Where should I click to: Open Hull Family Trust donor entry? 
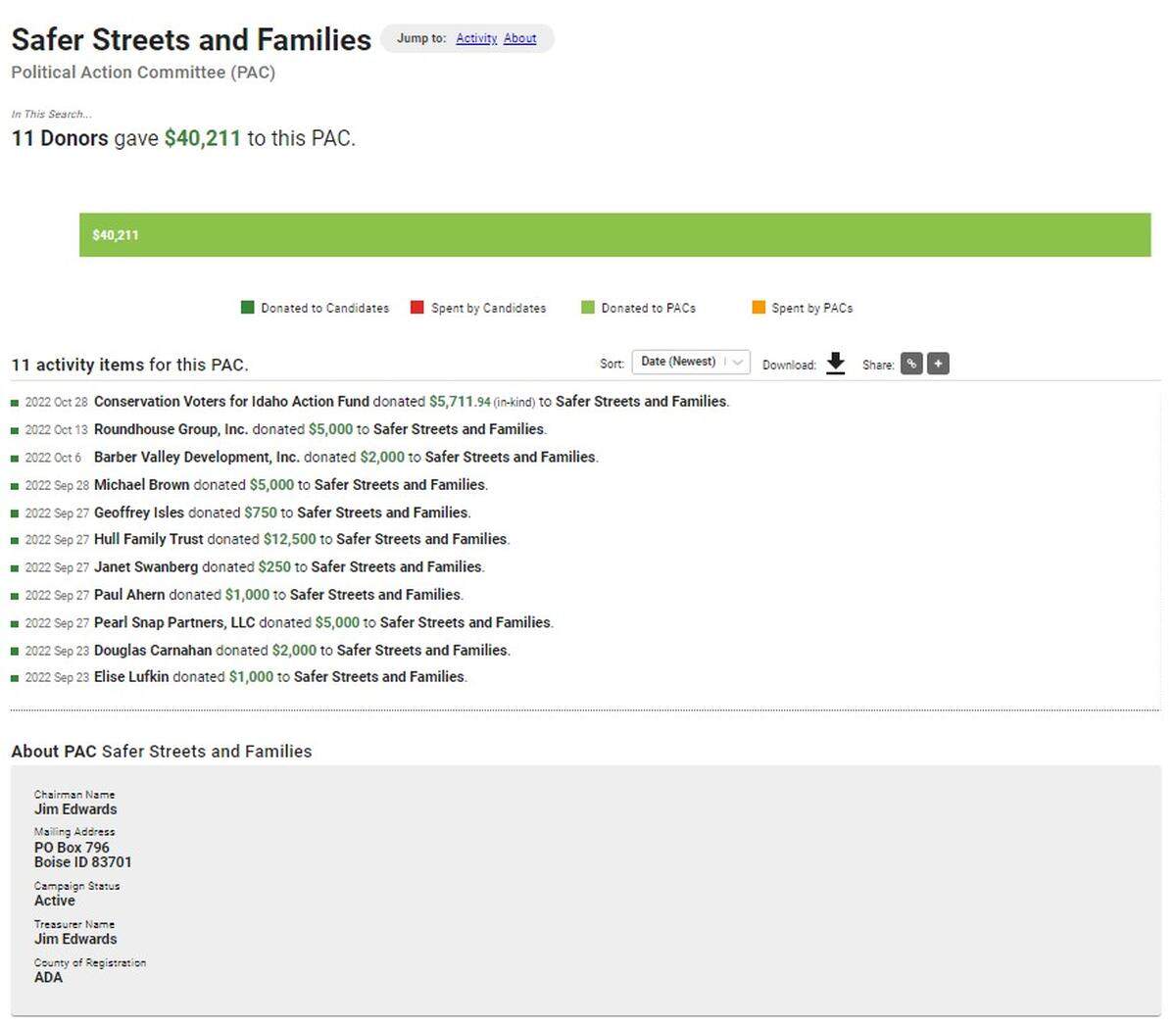[x=148, y=539]
